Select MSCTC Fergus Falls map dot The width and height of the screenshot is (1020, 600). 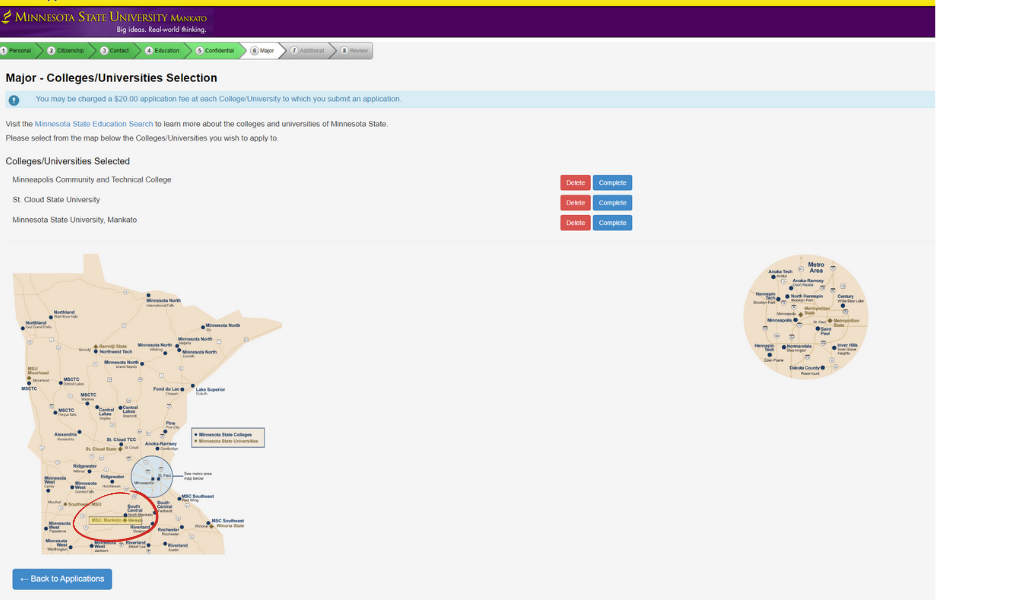click(55, 413)
